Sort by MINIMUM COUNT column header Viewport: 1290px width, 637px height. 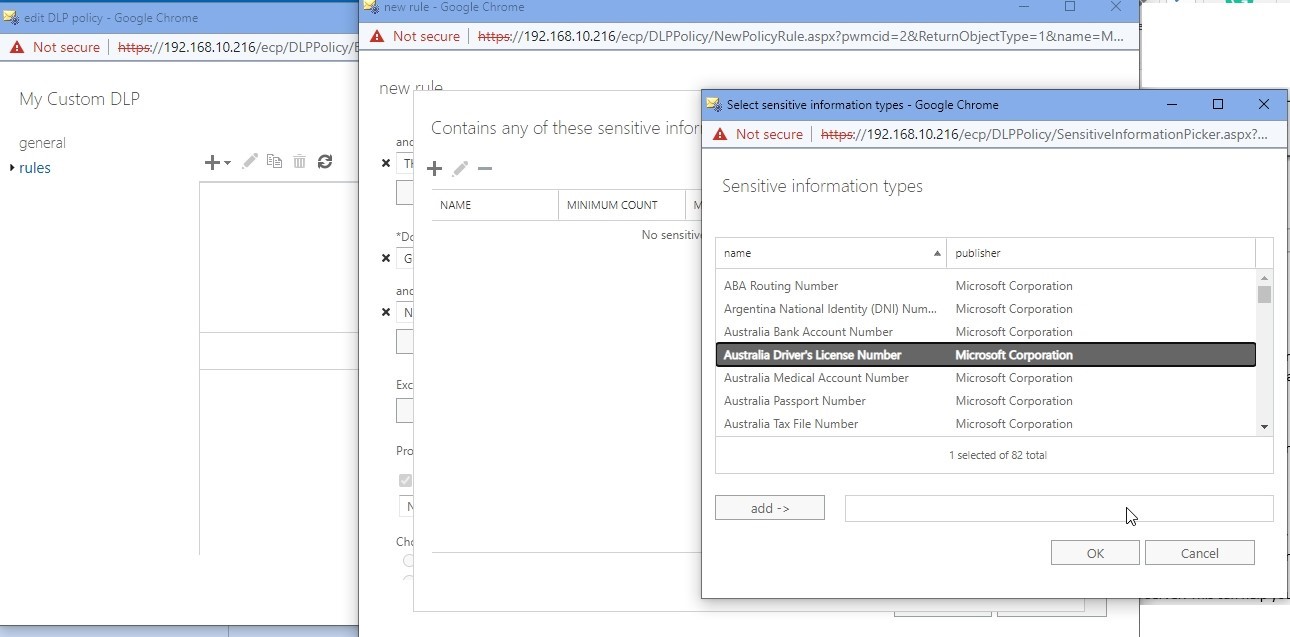(x=621, y=205)
